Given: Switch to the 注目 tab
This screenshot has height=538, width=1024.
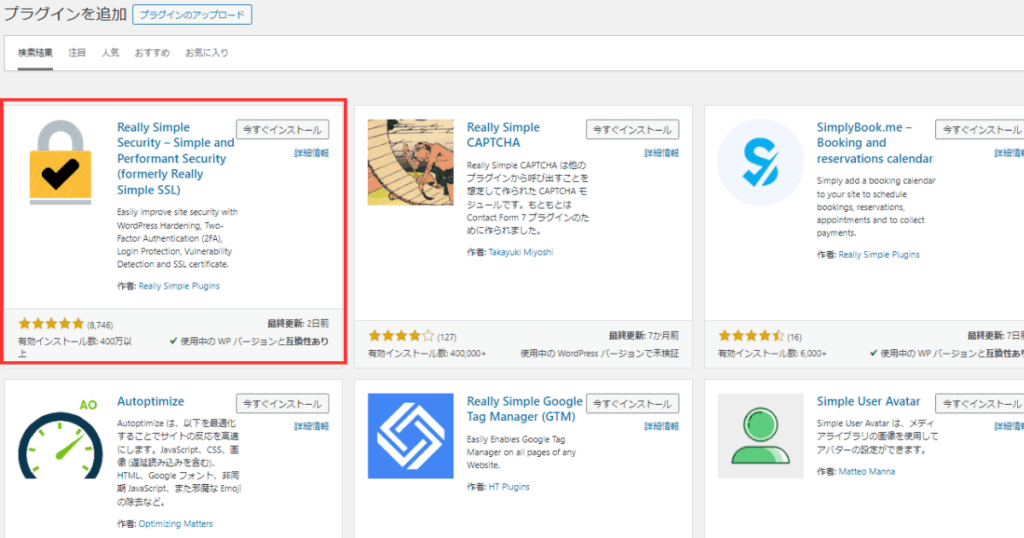Looking at the screenshot, I should [x=77, y=52].
